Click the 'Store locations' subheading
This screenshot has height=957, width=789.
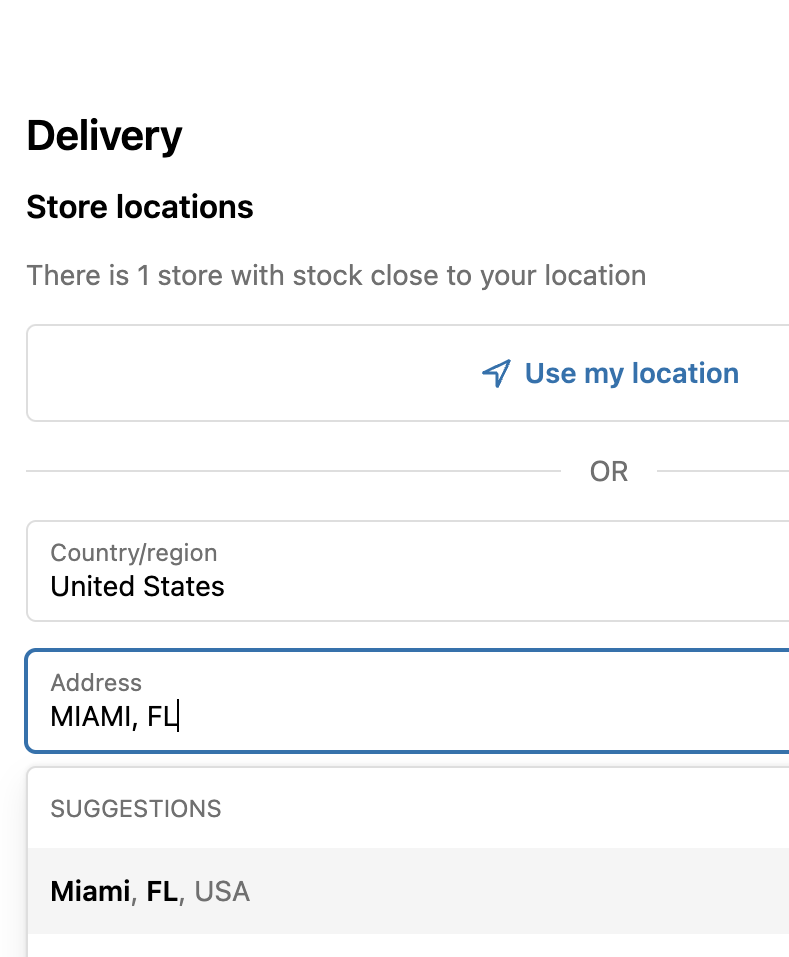140,207
